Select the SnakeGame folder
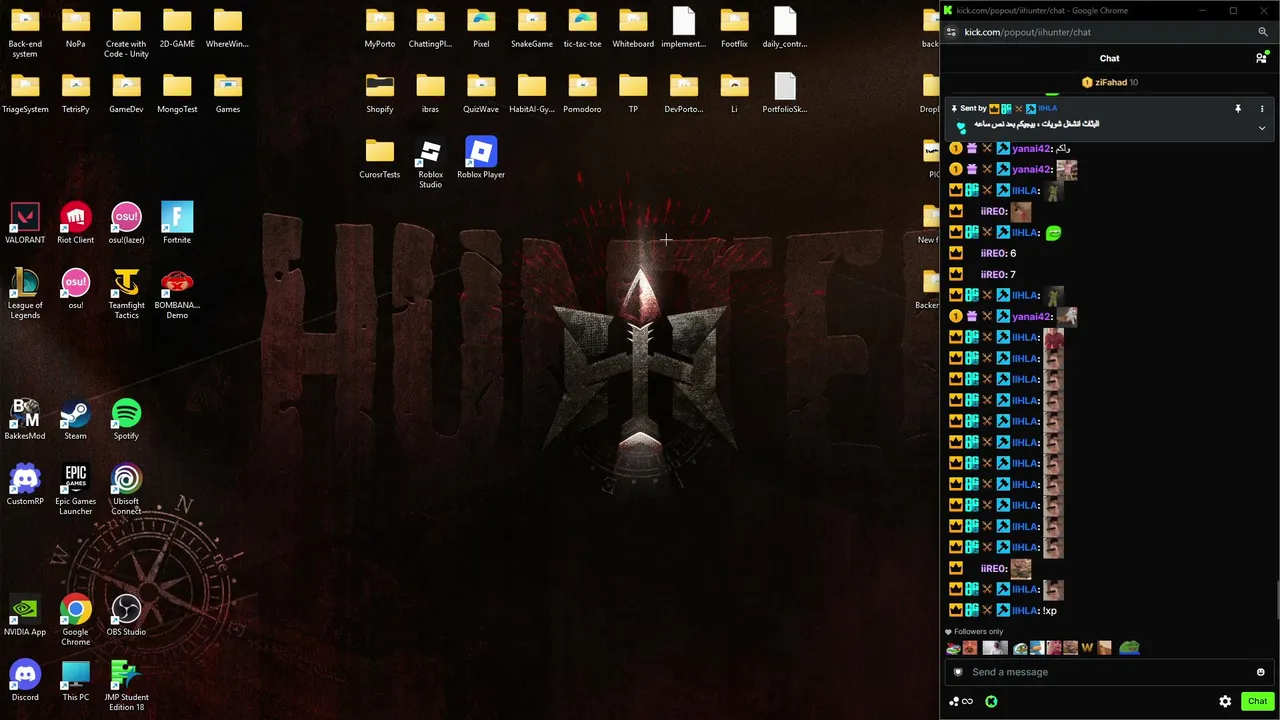 [532, 28]
